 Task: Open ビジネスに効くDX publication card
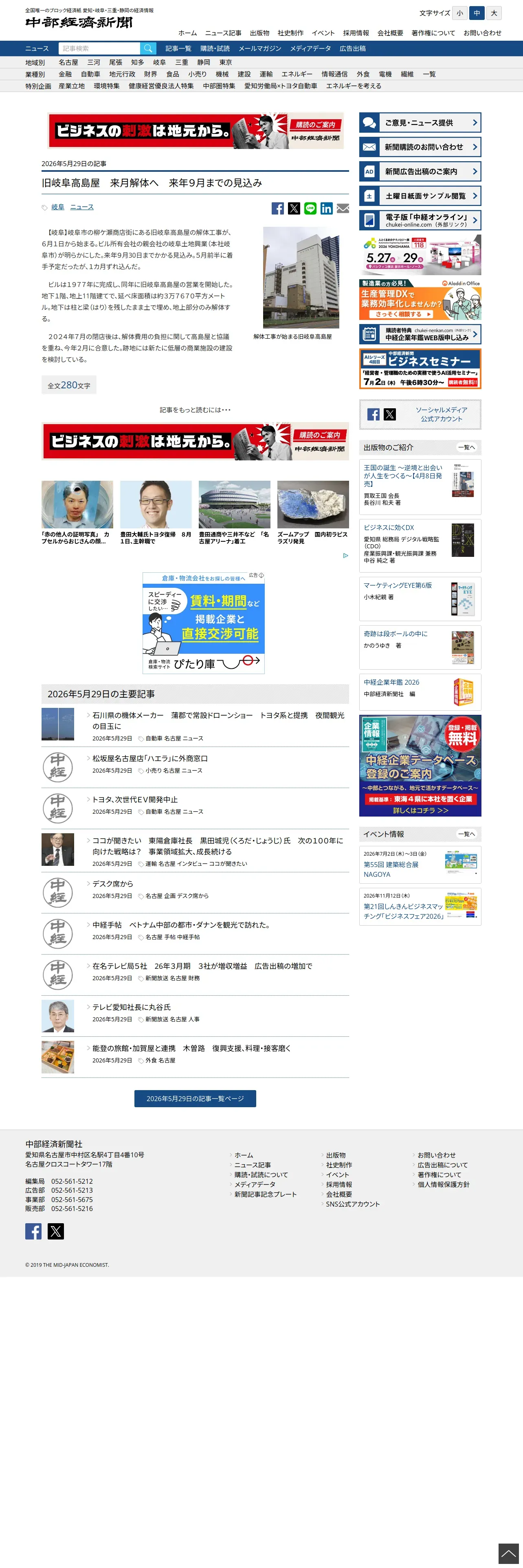[x=420, y=546]
